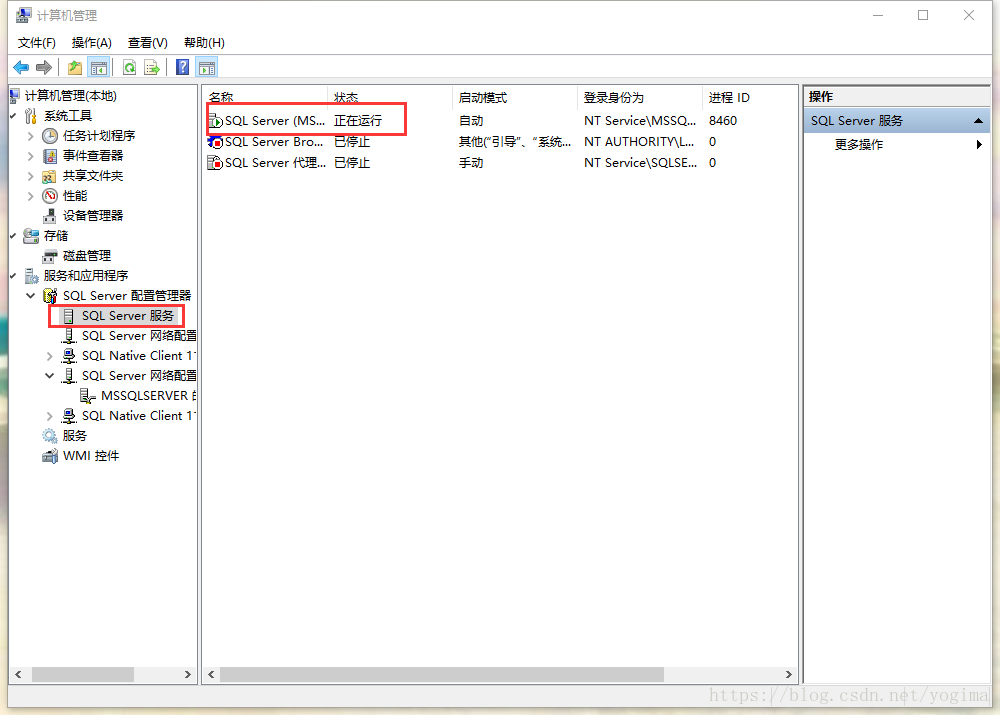Click the WMI 控件 icon

(50, 456)
